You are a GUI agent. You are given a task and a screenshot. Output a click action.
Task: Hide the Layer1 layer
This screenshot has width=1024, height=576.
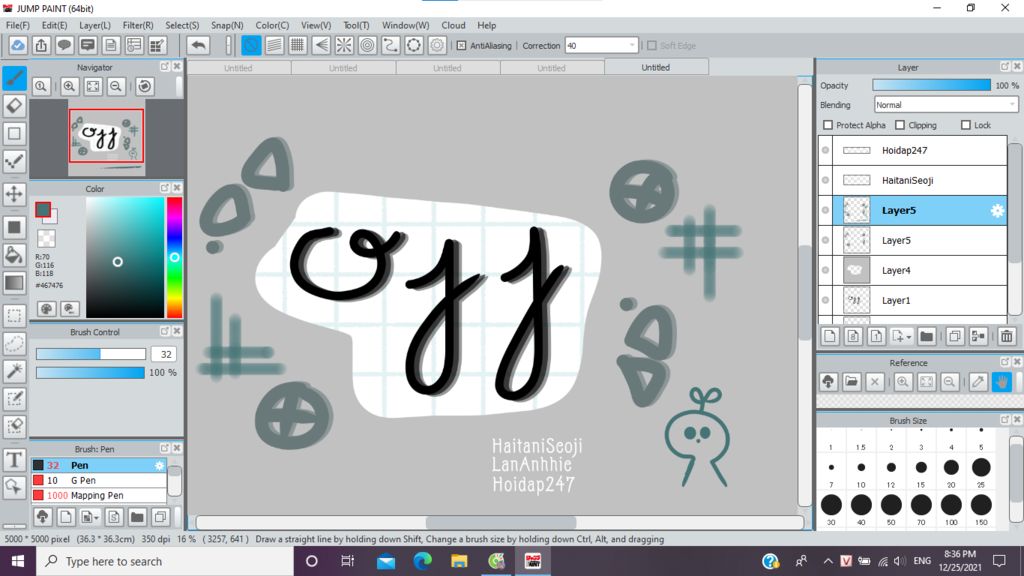[825, 300]
